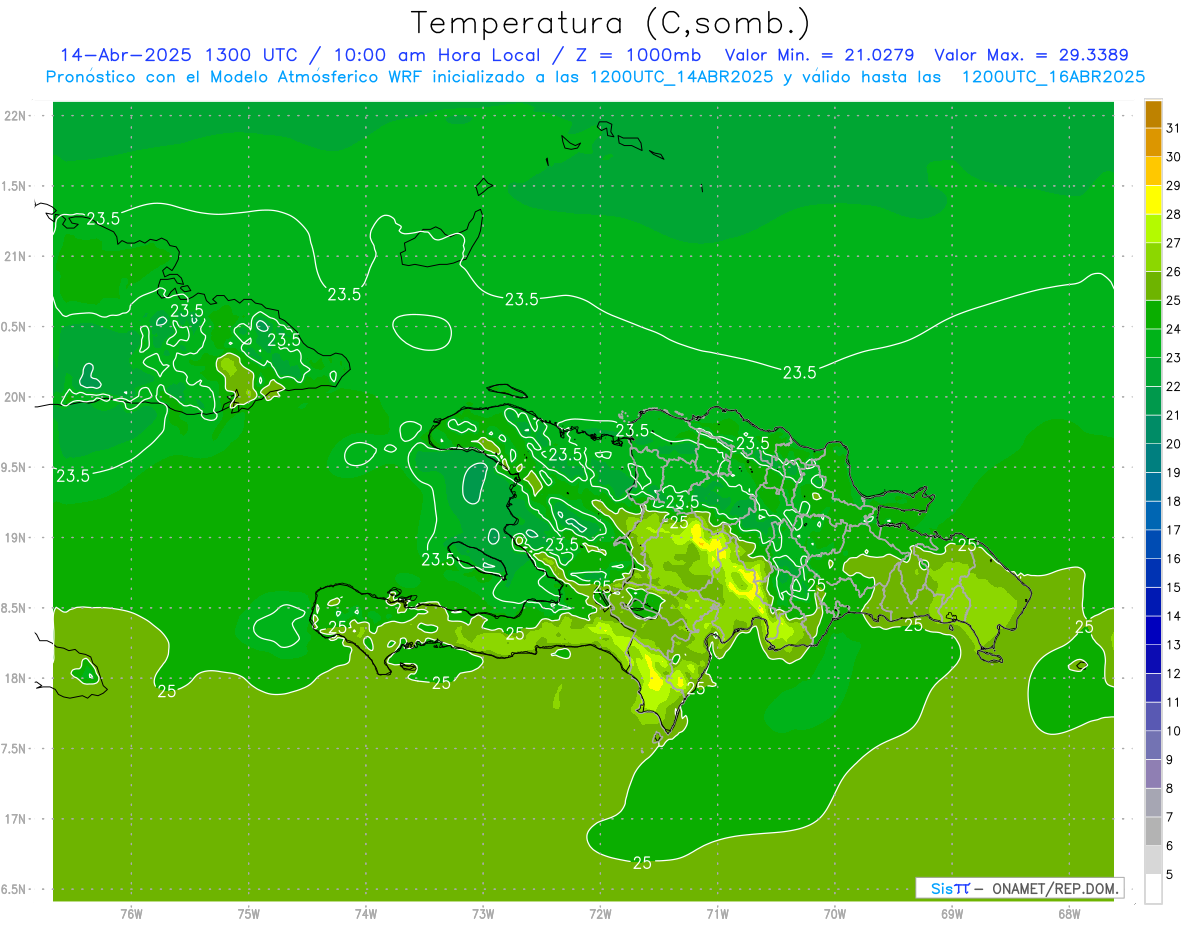Click "Valor Max. = 29.3389" text
This screenshot has width=1200, height=927.
pos(1031,55)
